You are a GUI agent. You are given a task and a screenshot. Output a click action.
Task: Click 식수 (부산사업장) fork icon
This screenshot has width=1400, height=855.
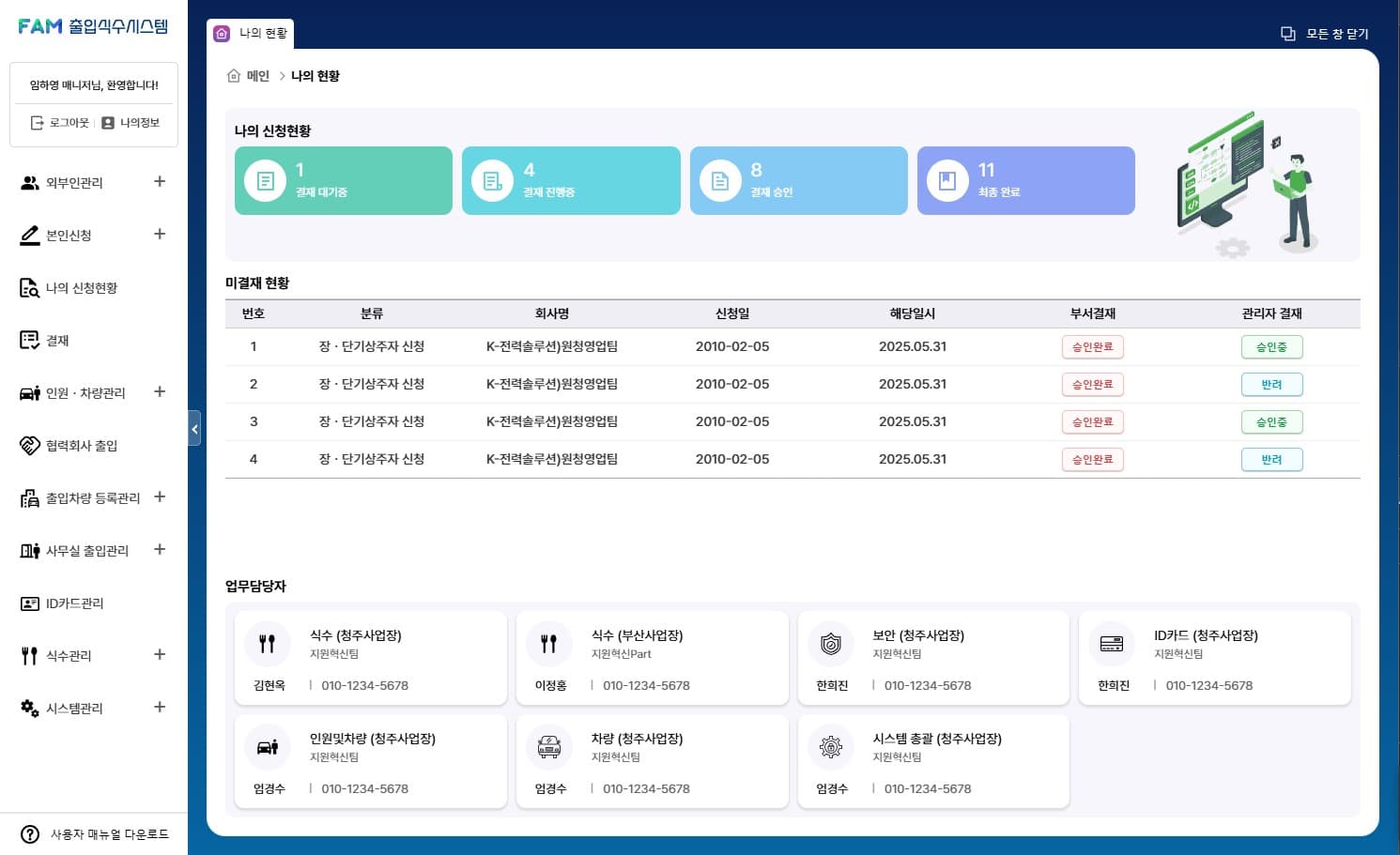pos(549,644)
